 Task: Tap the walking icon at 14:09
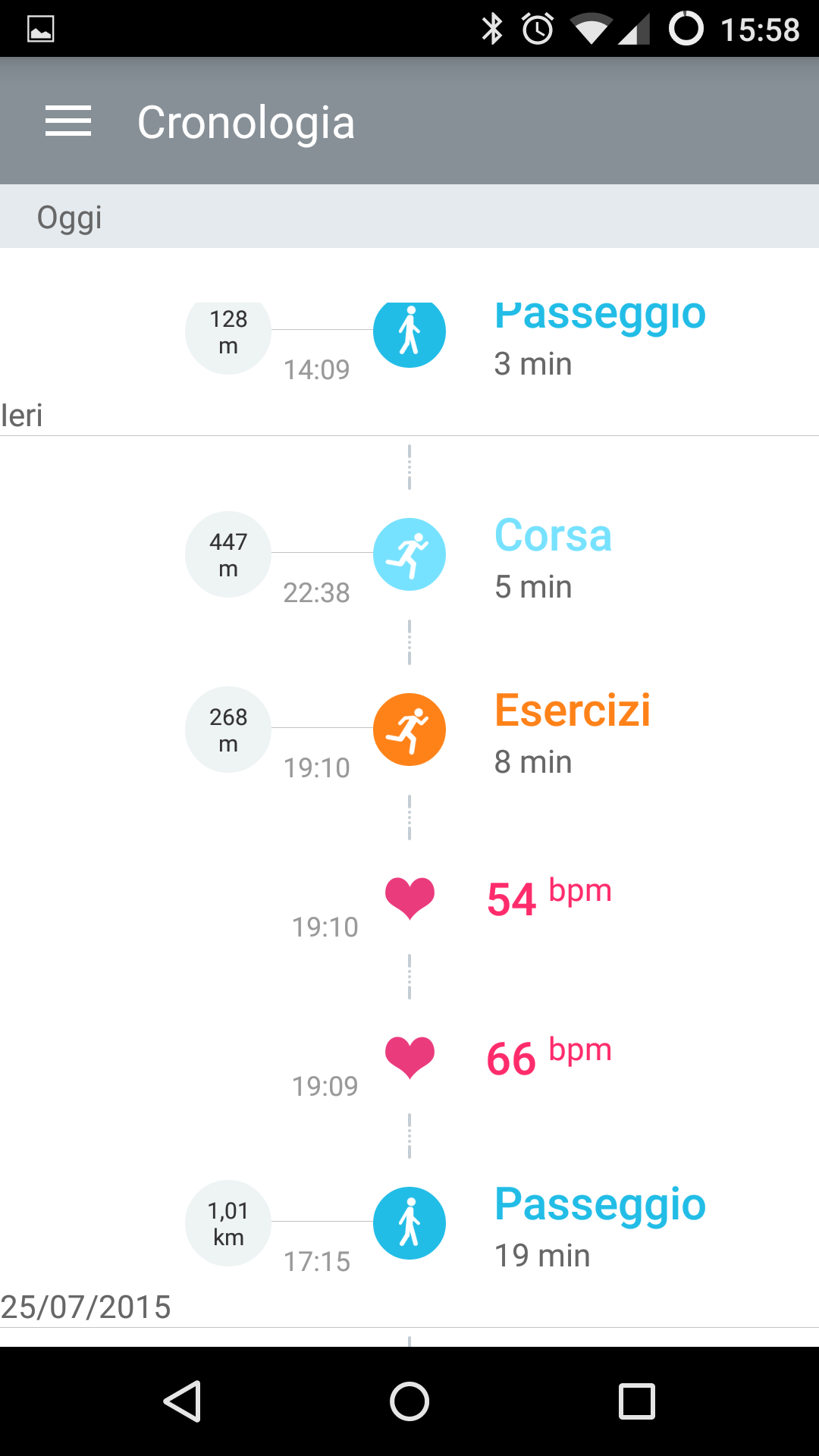pyautogui.click(x=409, y=332)
